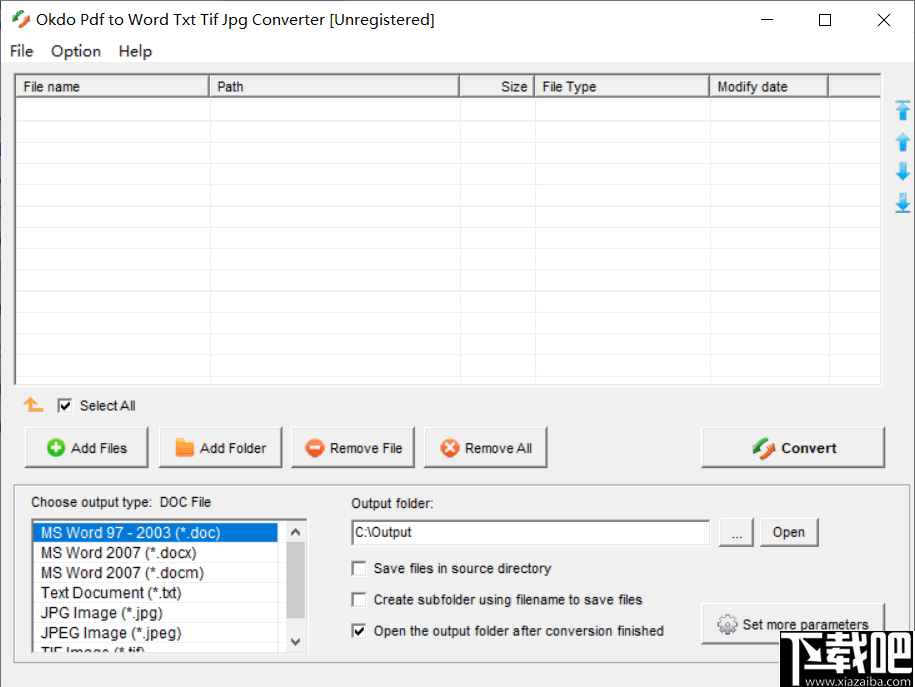Uncheck the Select All checkbox
The width and height of the screenshot is (915, 687).
[x=63, y=405]
